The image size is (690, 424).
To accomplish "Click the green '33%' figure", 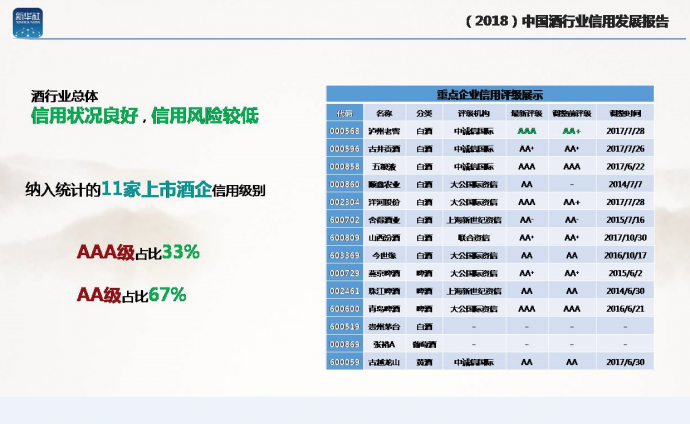I will tap(180, 252).
